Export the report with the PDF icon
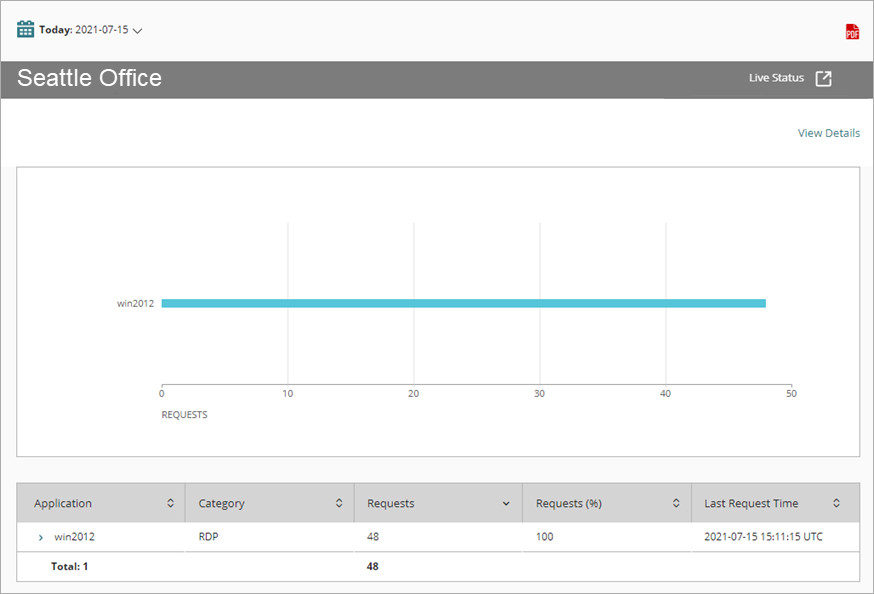The width and height of the screenshot is (874, 594). click(852, 32)
